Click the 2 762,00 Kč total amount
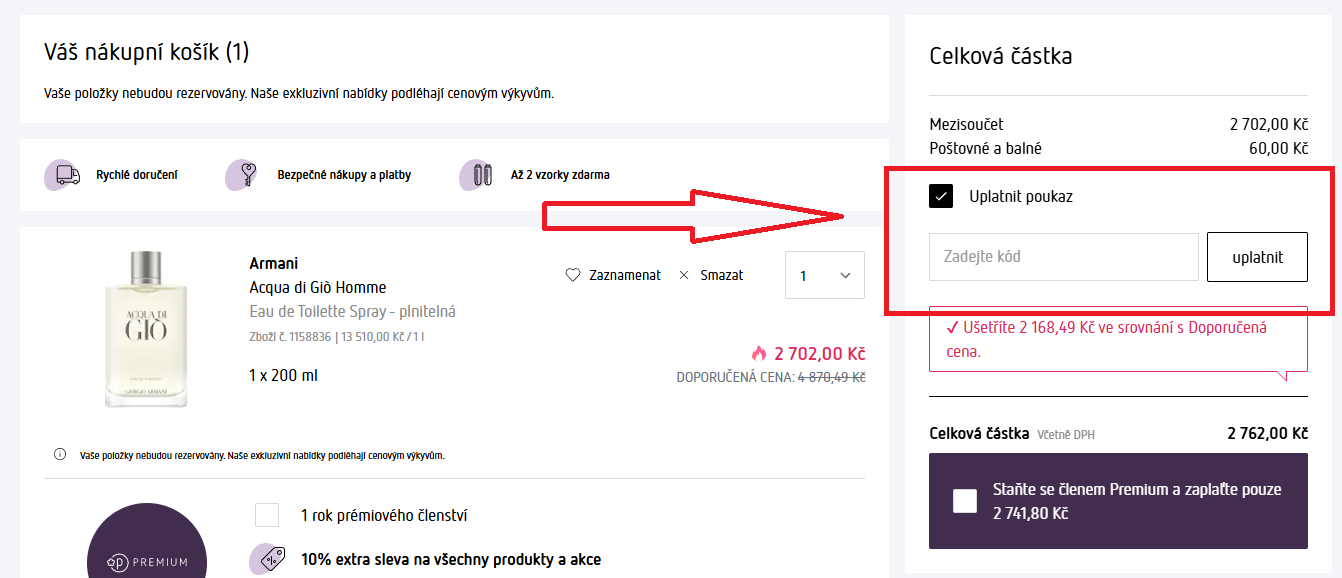 pos(1267,434)
